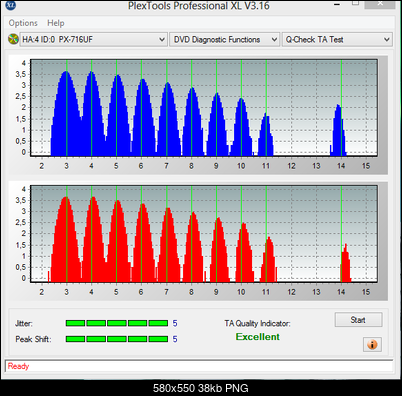Click the disc drive icon beside drive selector
The height and width of the screenshot is (396, 402).
(x=13, y=39)
